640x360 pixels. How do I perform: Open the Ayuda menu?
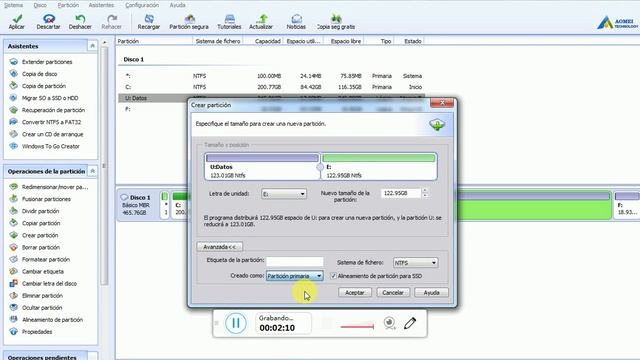[x=177, y=5]
